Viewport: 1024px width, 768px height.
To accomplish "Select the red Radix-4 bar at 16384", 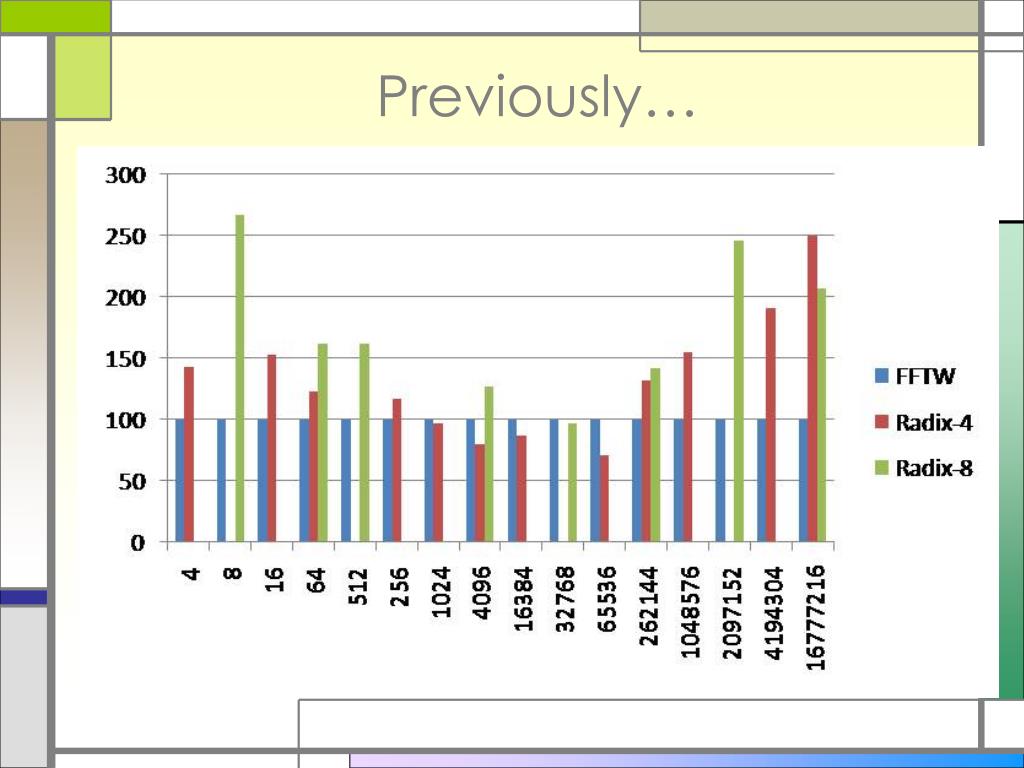I will pos(521,488).
